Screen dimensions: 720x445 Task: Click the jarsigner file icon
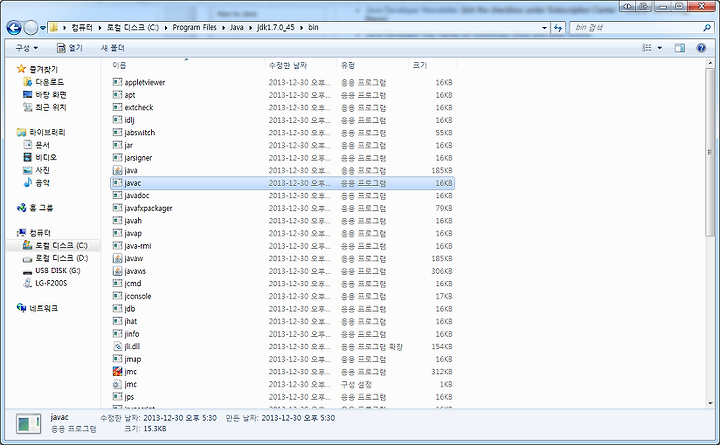point(118,158)
